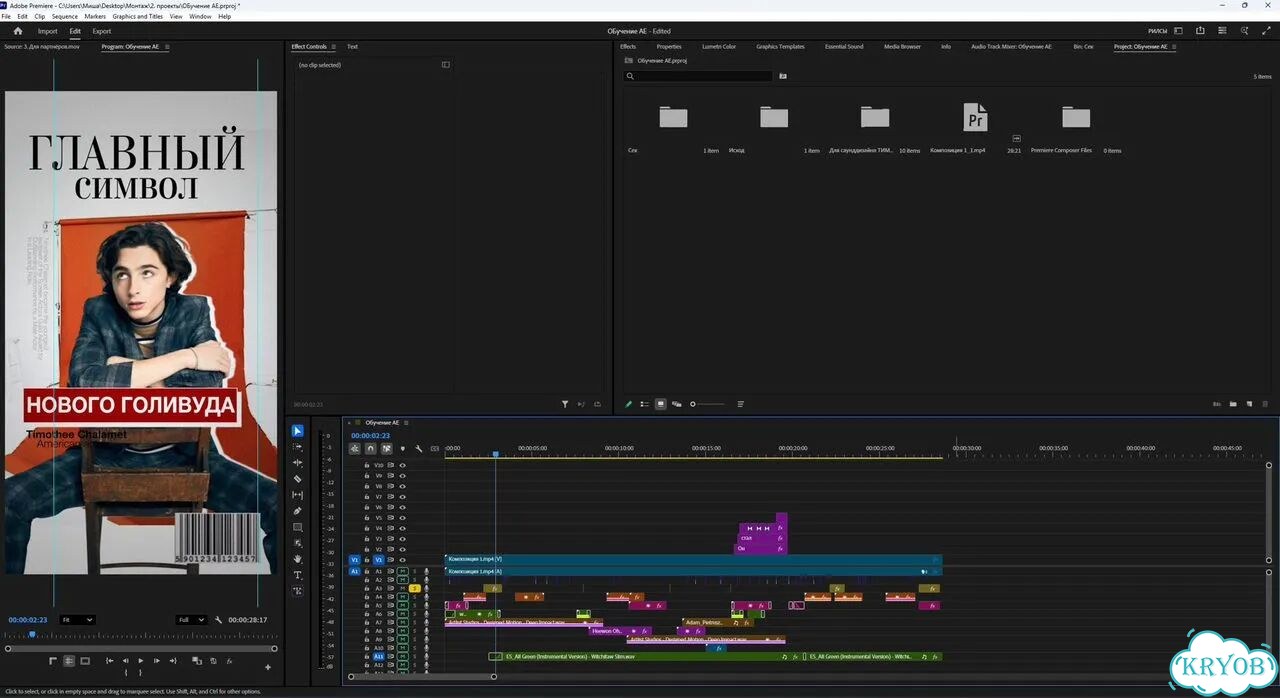Select the Pen tool in the toolbar
This screenshot has height=698, width=1280.
[297, 511]
